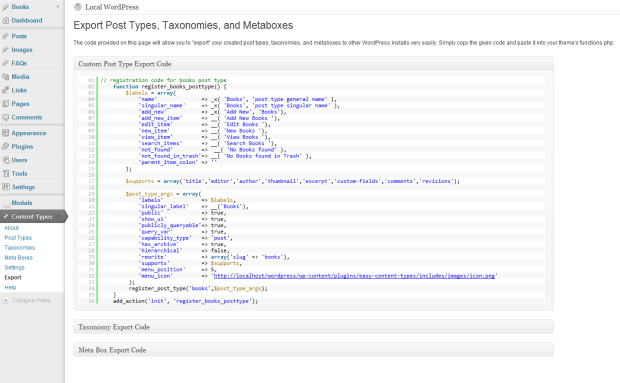Toggle the Content Types submenu arrow
The image size is (620, 383).
click(59, 217)
